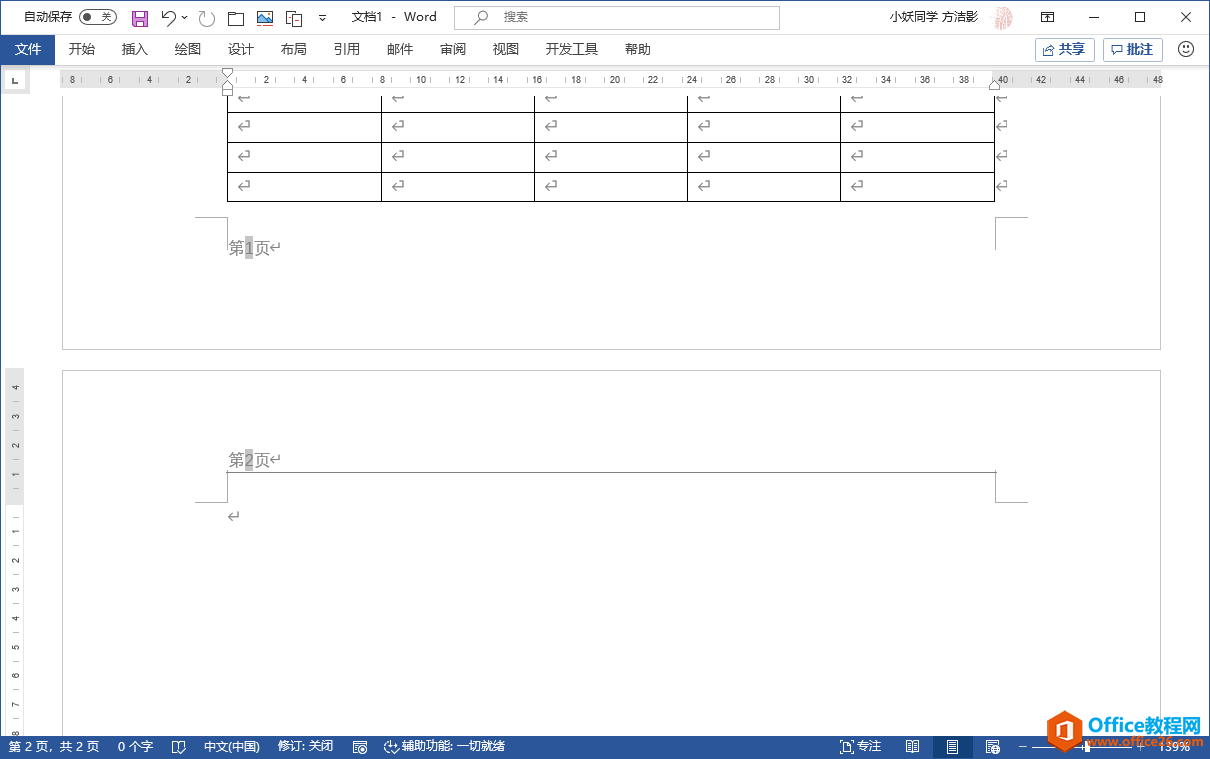Switch to the 开始 Home tab
Viewport: 1210px width, 759px height.
pos(82,49)
